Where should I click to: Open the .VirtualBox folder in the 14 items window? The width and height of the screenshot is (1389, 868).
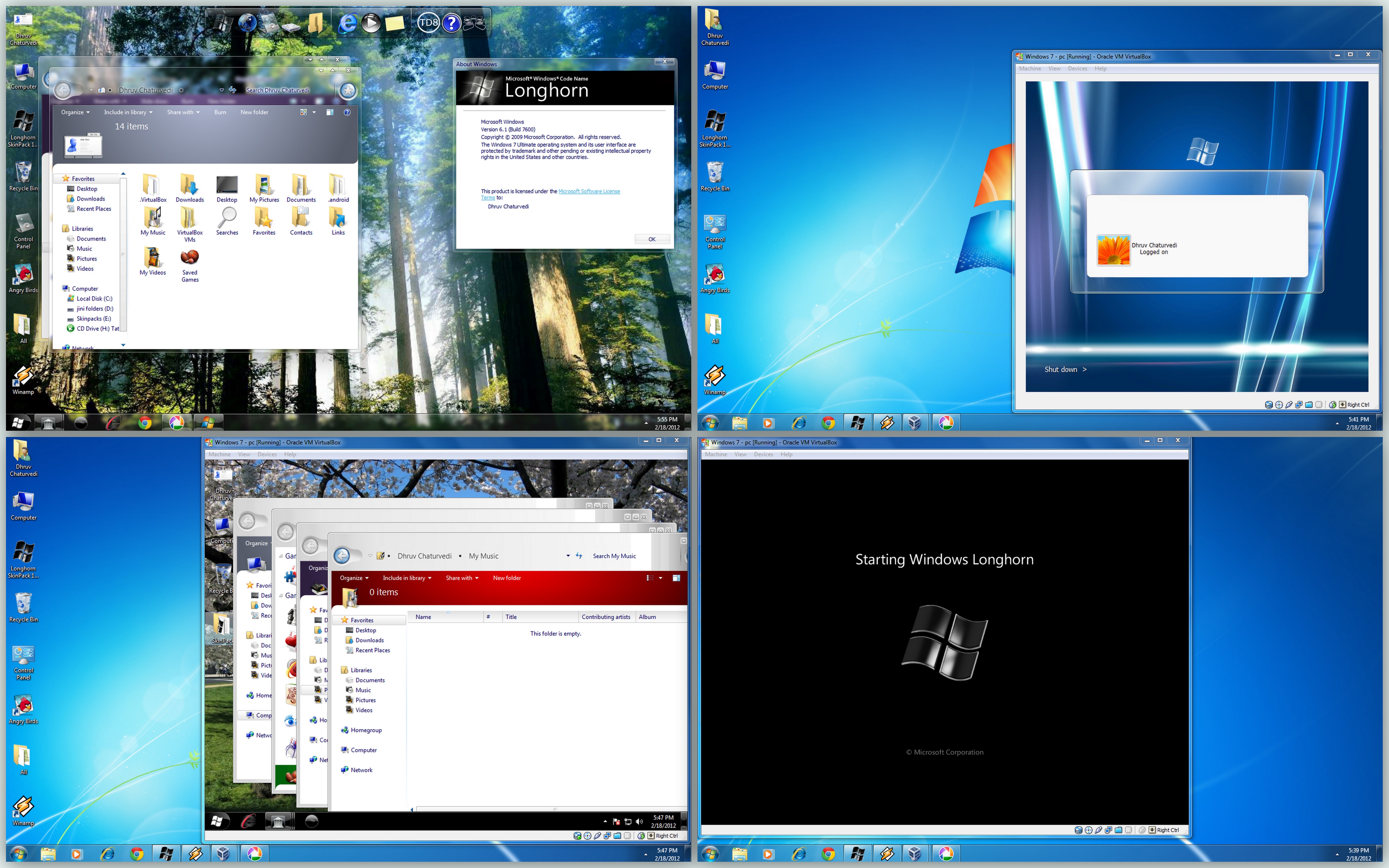(153, 189)
